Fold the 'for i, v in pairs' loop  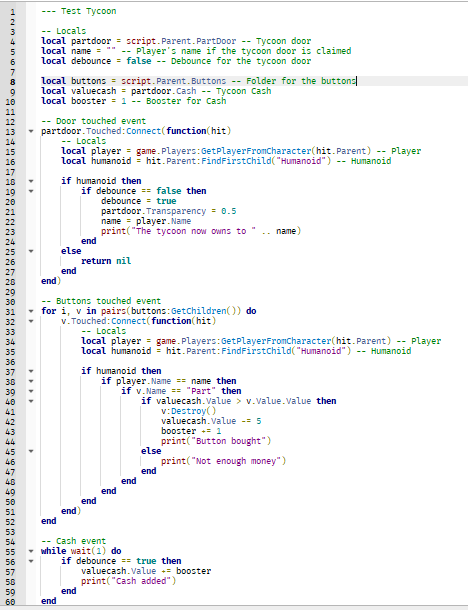(31, 311)
